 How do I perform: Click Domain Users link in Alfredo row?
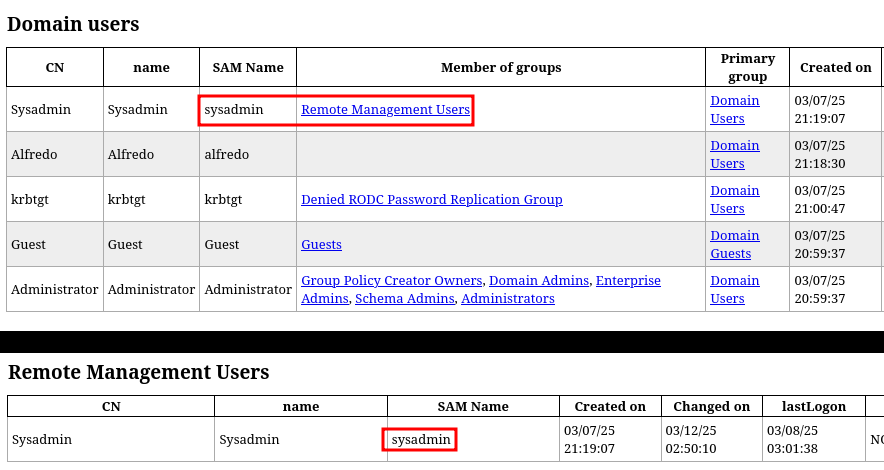[734, 154]
